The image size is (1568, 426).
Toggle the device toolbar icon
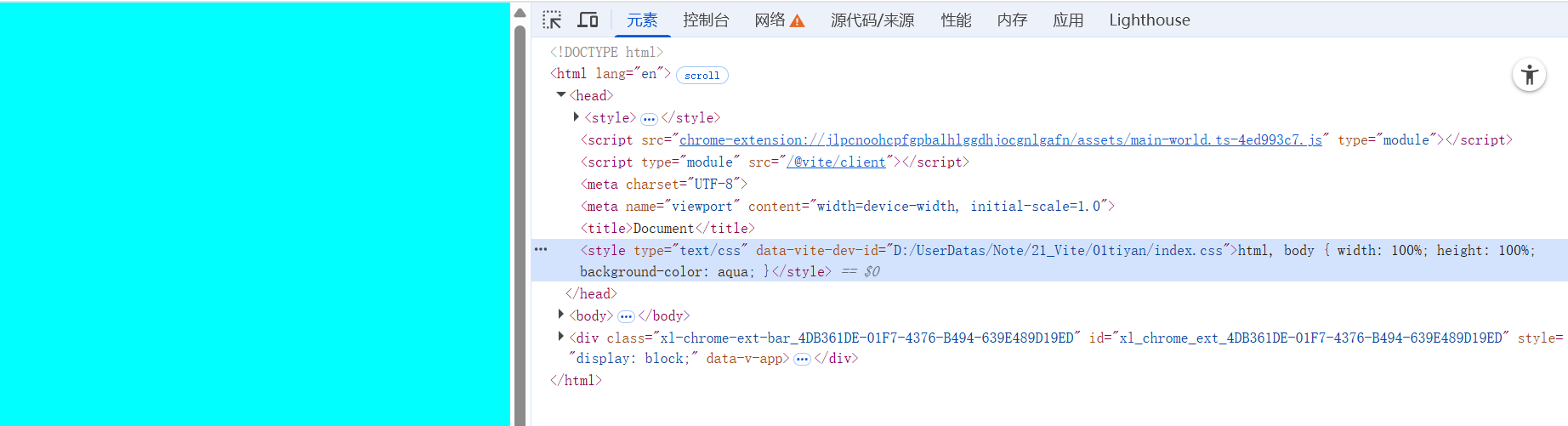(x=588, y=20)
